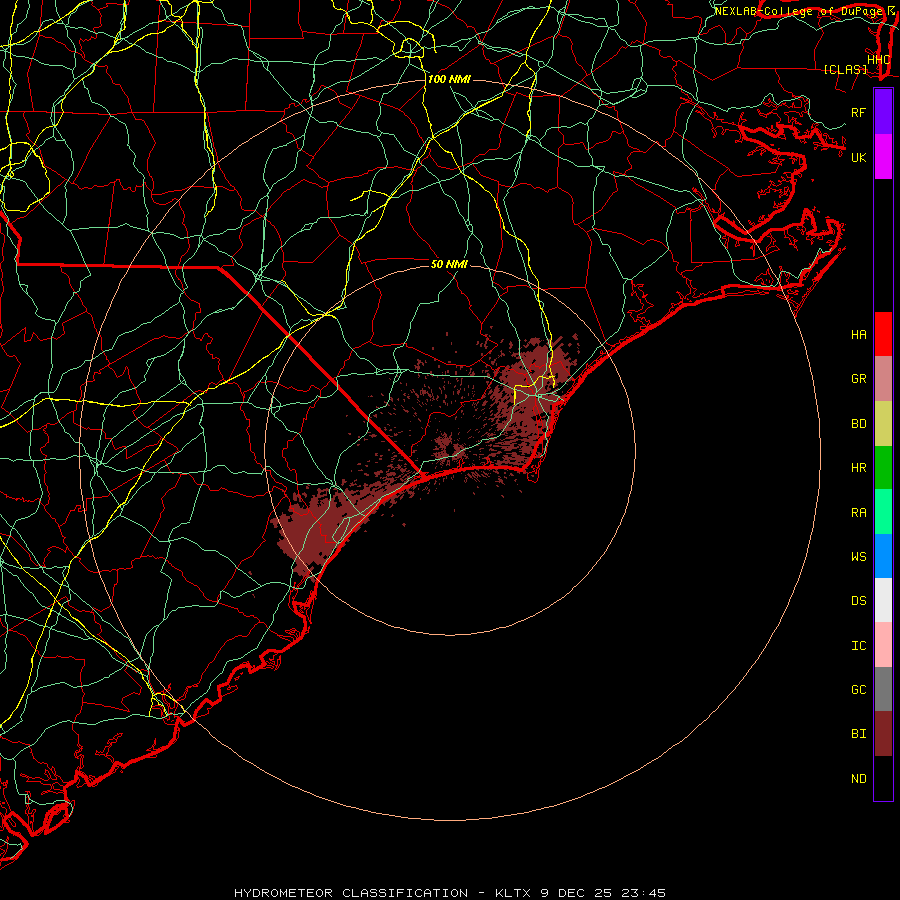Select the GC gray legend swatch
Screen dimensions: 900x900
(883, 689)
